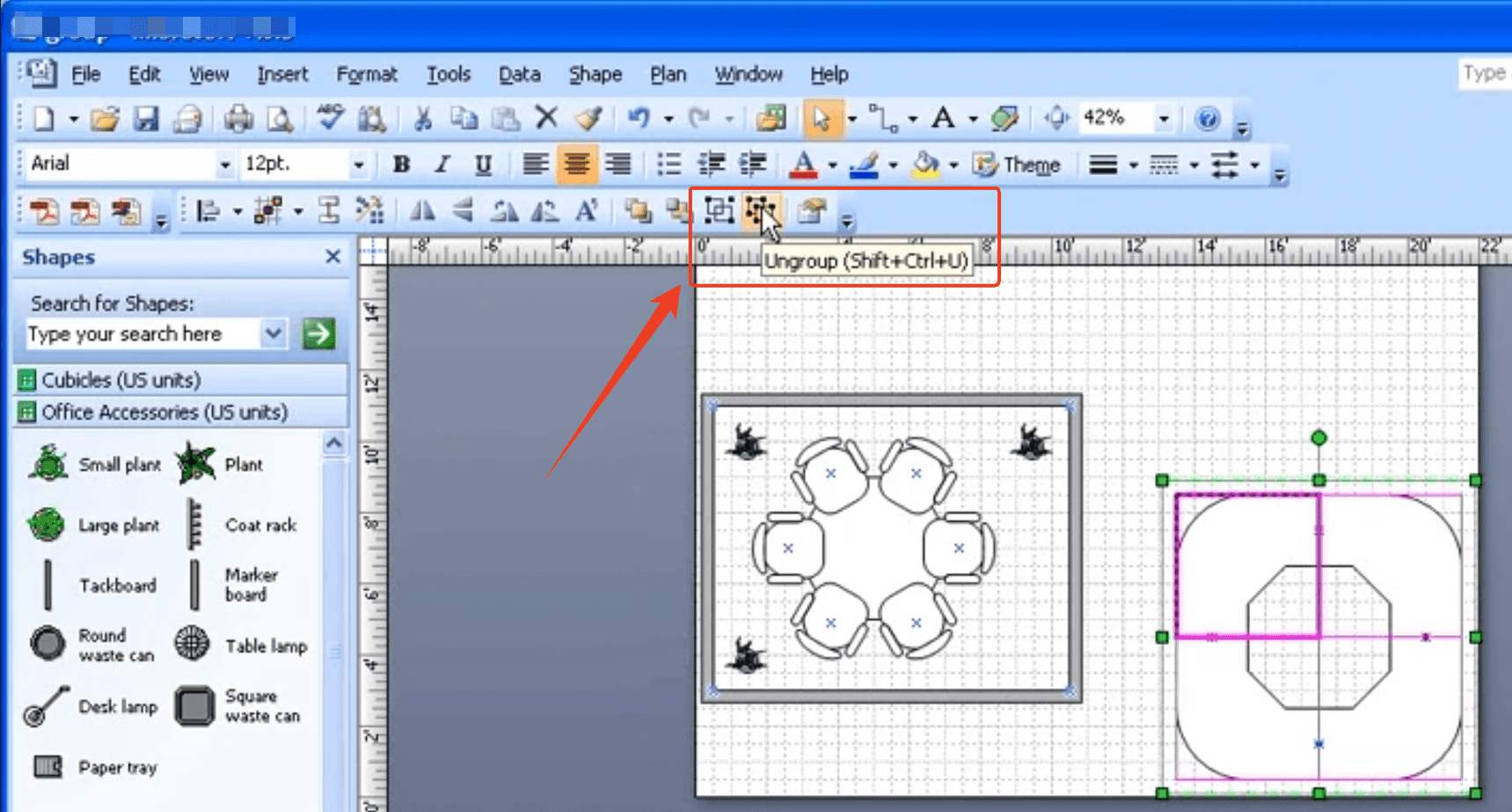Screen dimensions: 1512x812
Task: Click the Save diskette icon
Action: (146, 119)
